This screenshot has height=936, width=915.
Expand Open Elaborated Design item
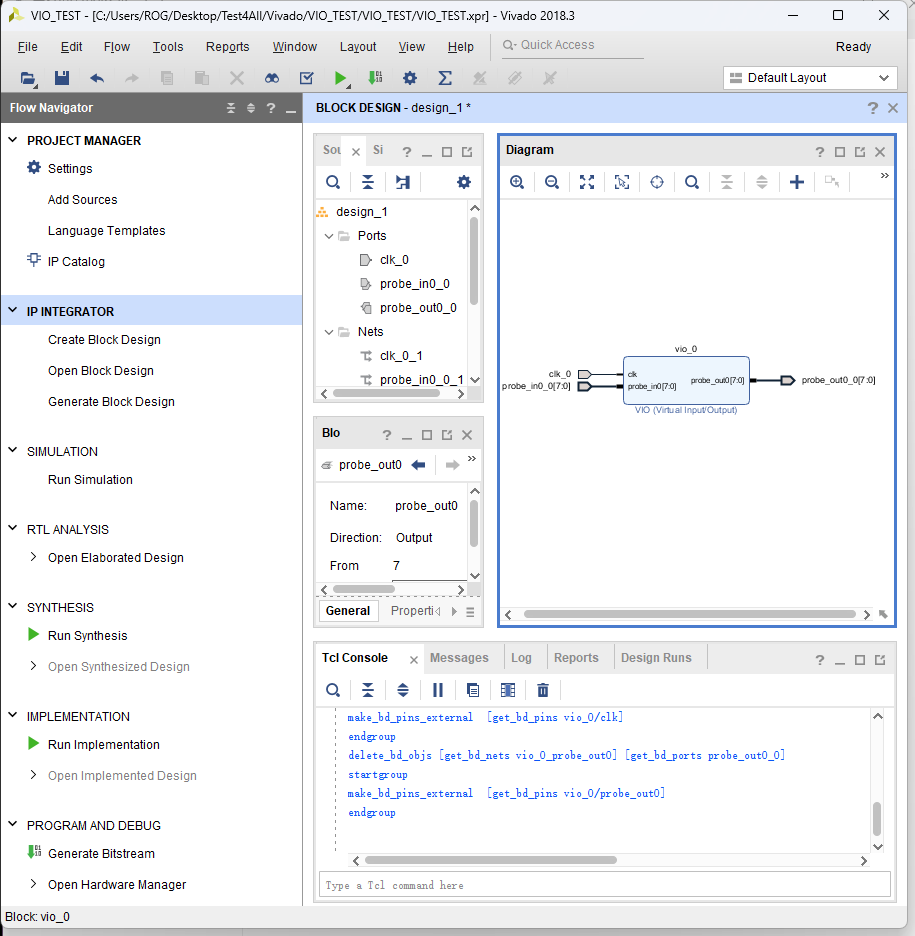pos(33,557)
